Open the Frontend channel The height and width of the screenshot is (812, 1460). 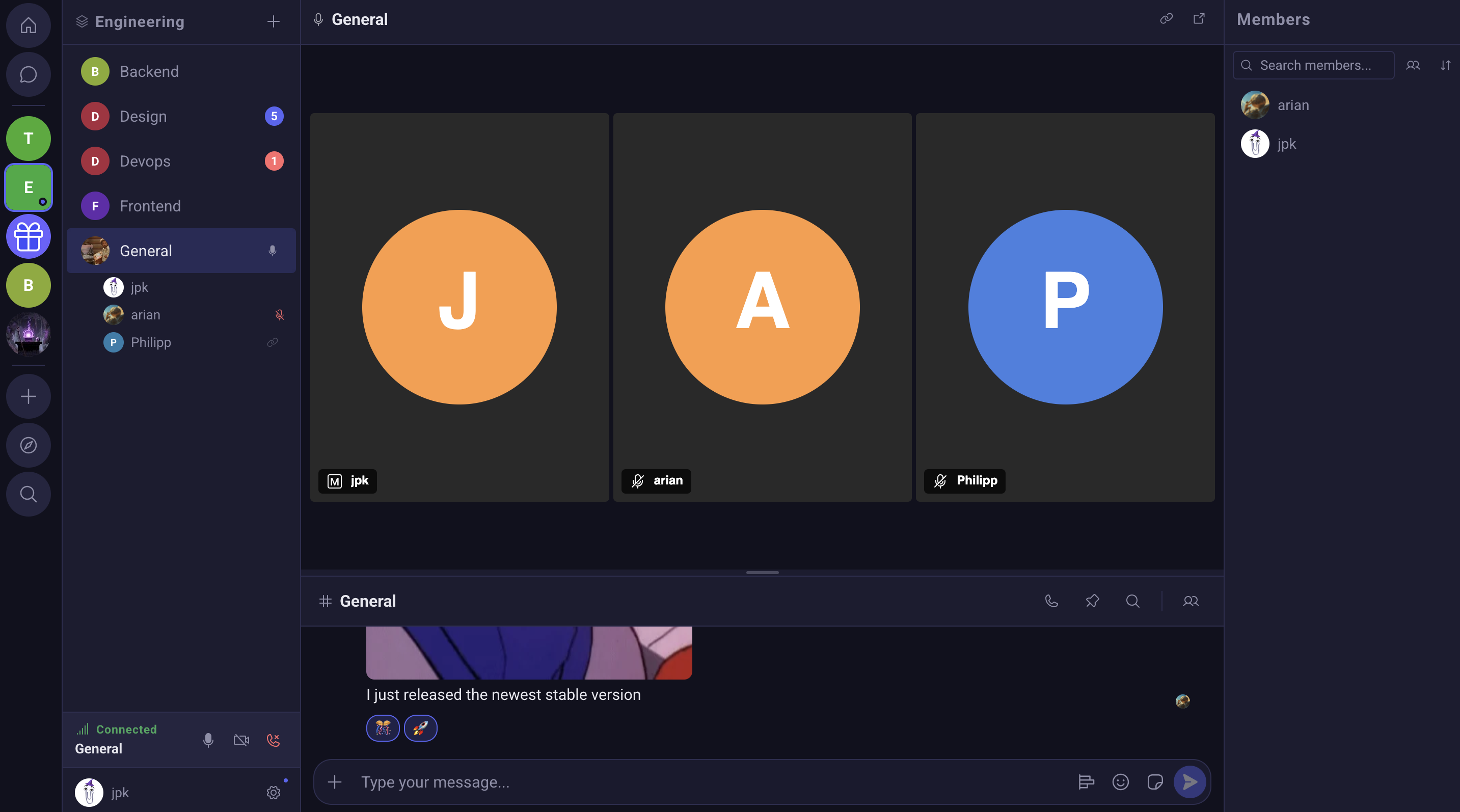pos(181,206)
